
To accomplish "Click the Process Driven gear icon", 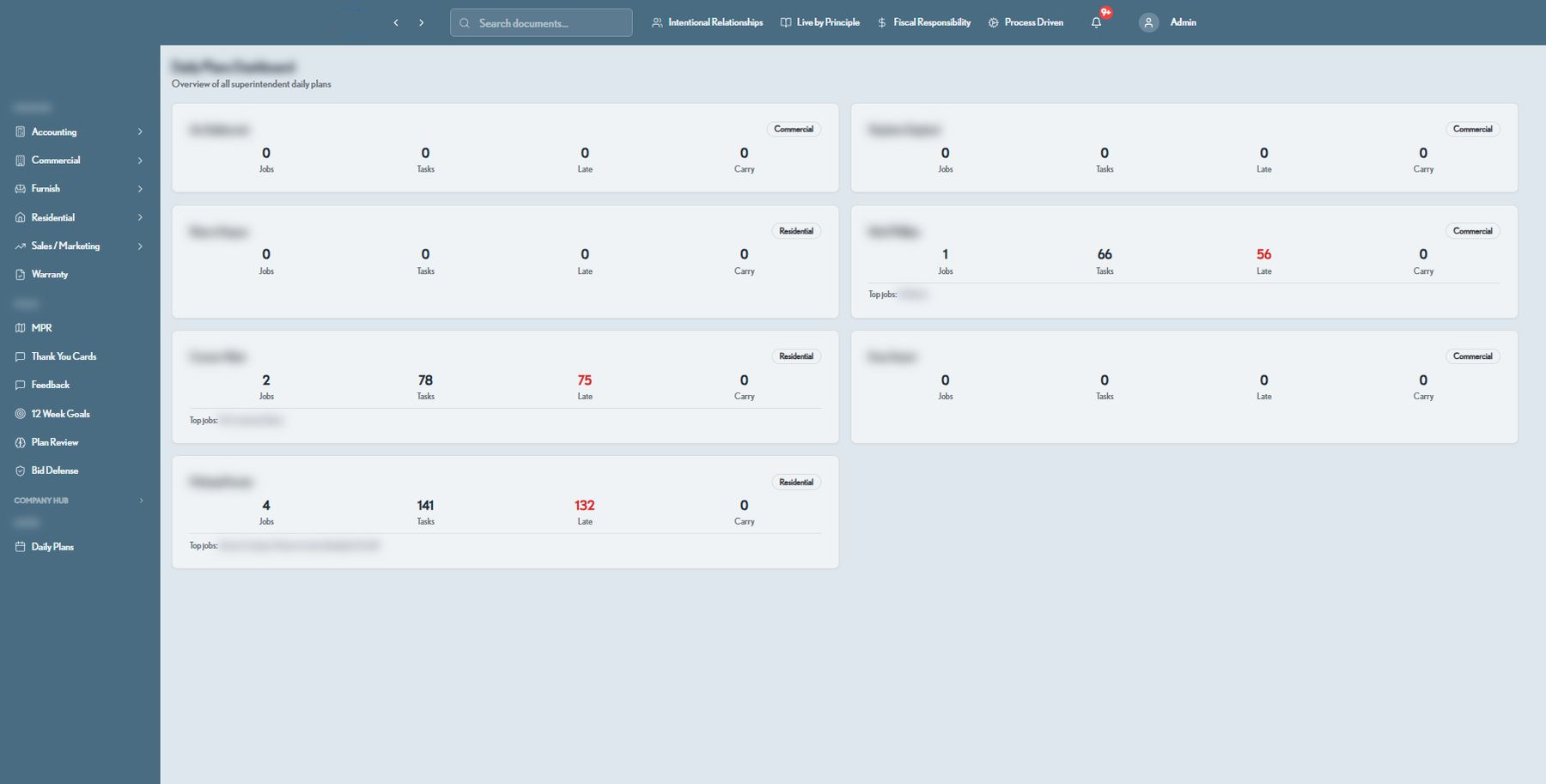I will [994, 23].
